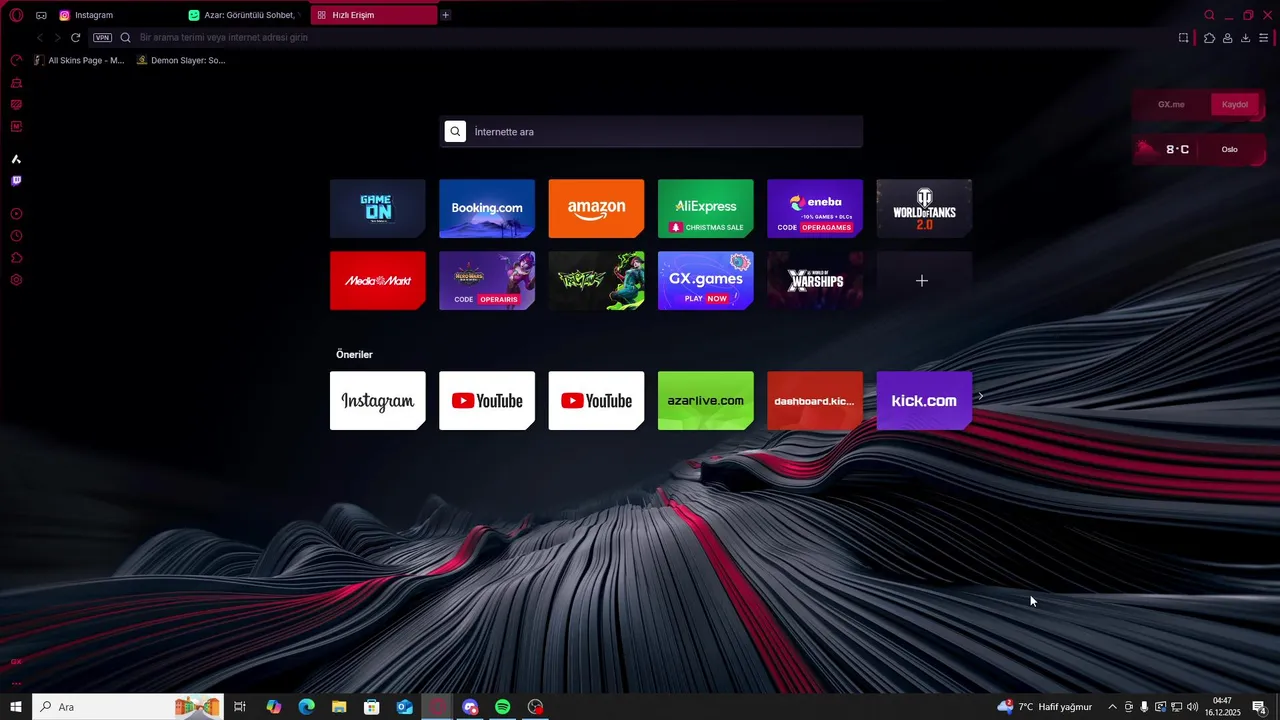Open the sidebar three-dots setup
1280x720 pixels.
pos(16,684)
